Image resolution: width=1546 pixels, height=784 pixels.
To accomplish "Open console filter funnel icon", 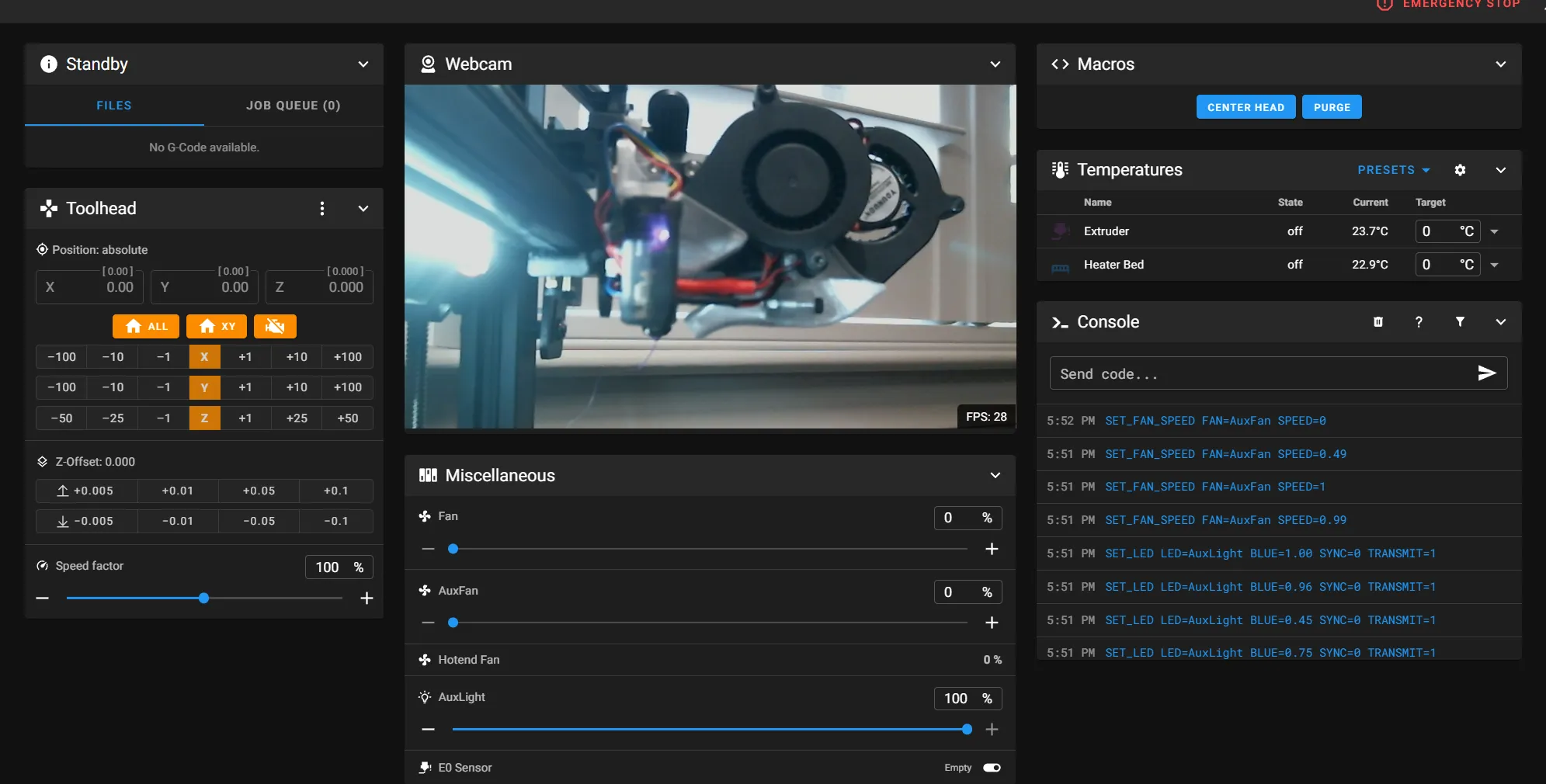I will 1460,322.
